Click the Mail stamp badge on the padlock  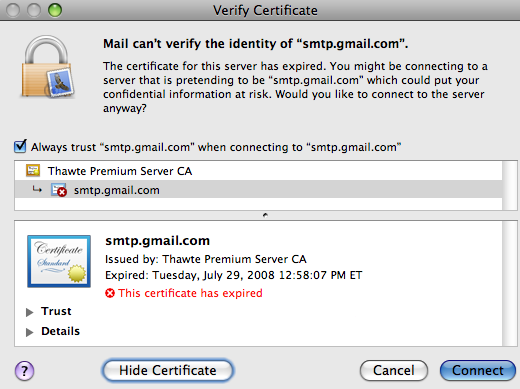pos(60,83)
